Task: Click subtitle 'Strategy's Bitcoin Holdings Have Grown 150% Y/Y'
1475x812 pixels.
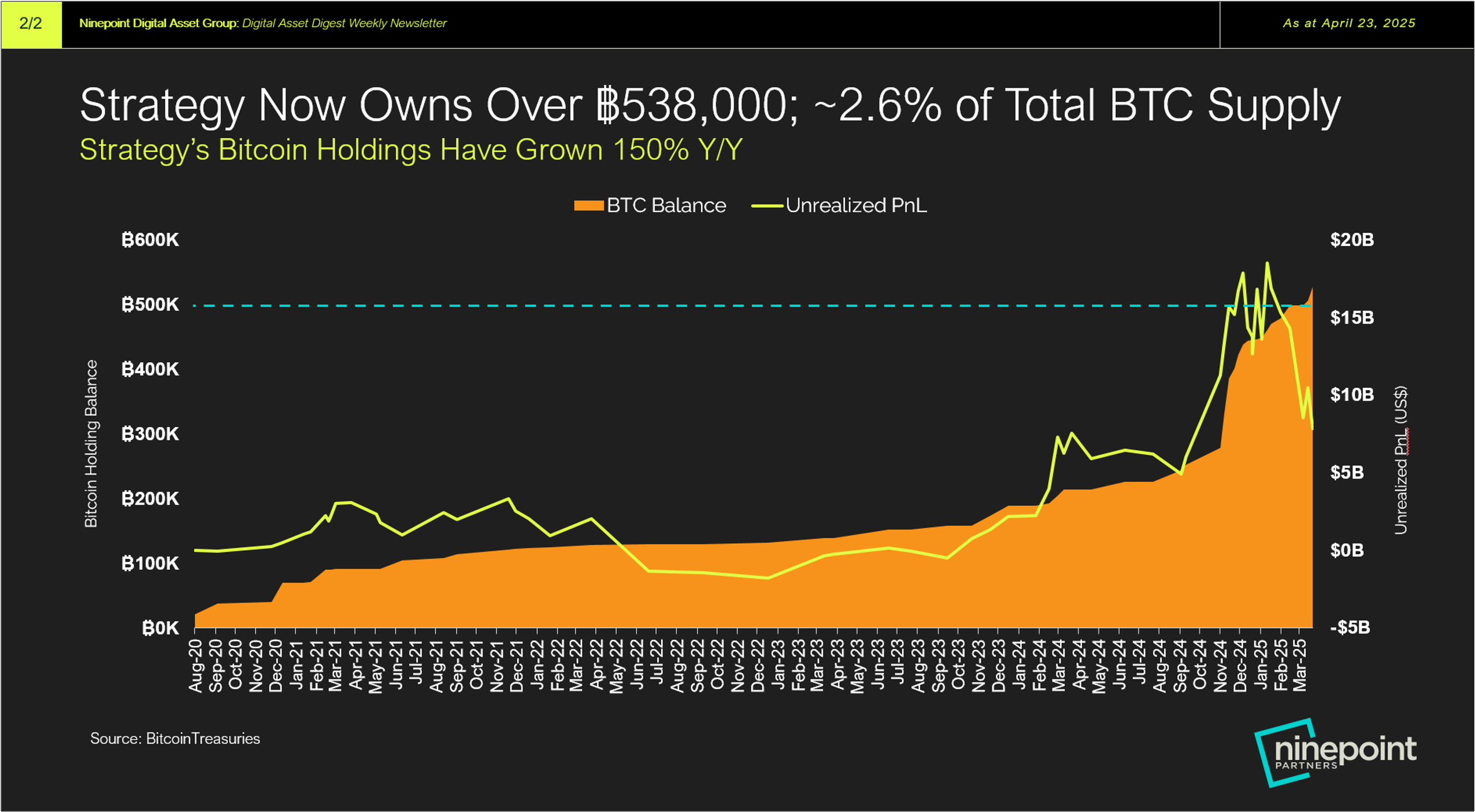Action: 410,150
